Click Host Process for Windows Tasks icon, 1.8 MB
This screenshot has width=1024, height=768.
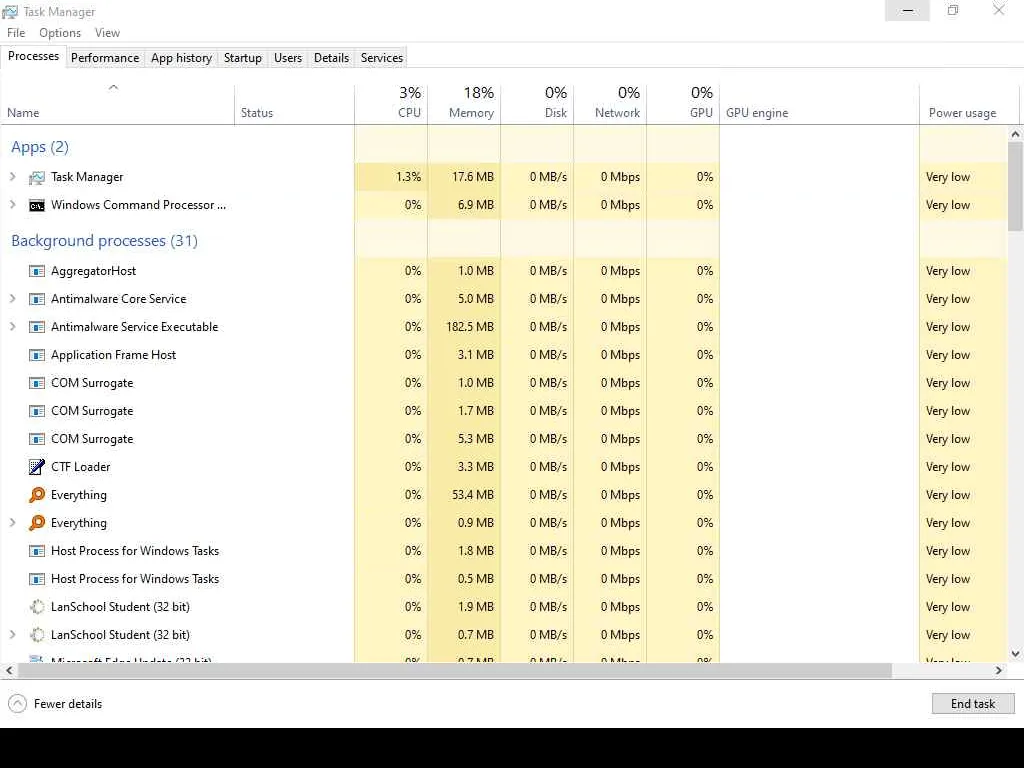click(x=37, y=551)
